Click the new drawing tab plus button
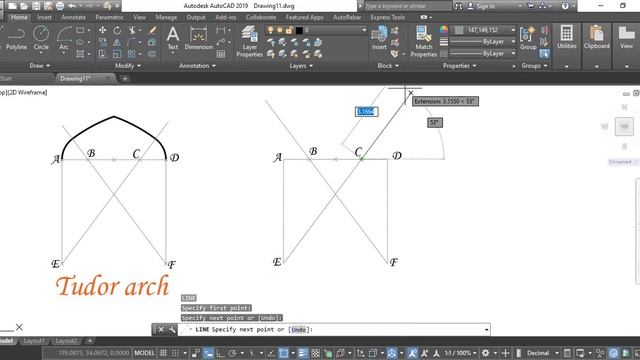This screenshot has height=360, width=640. 125,78
